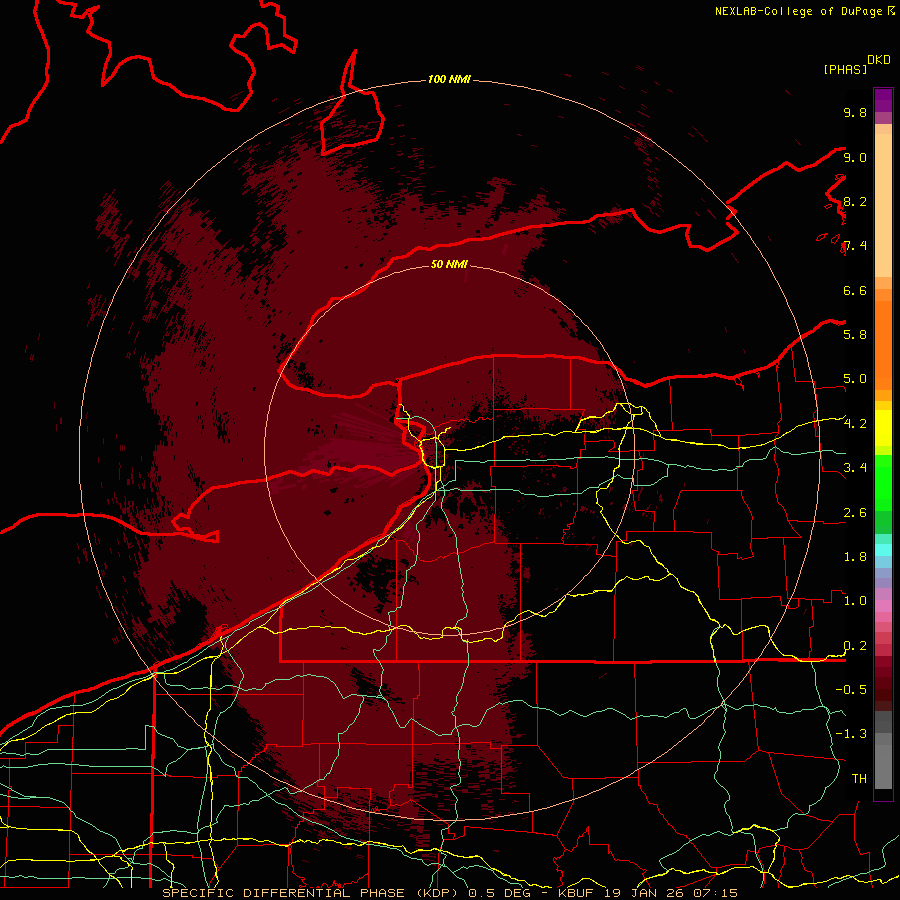Pick the bright green segment of the color bar
The height and width of the screenshot is (900, 900).
pos(883,481)
